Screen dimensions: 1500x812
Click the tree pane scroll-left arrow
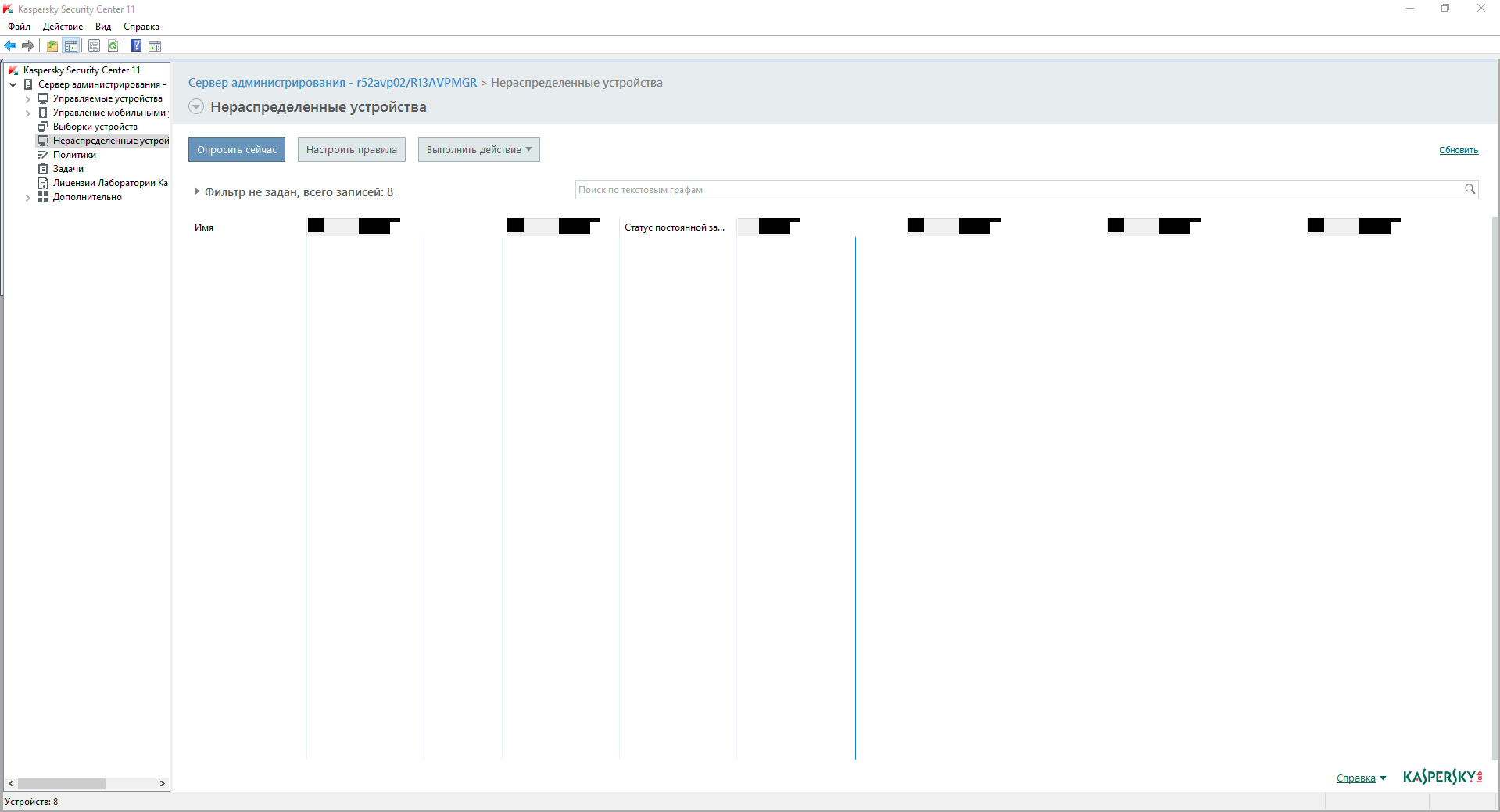(x=11, y=783)
